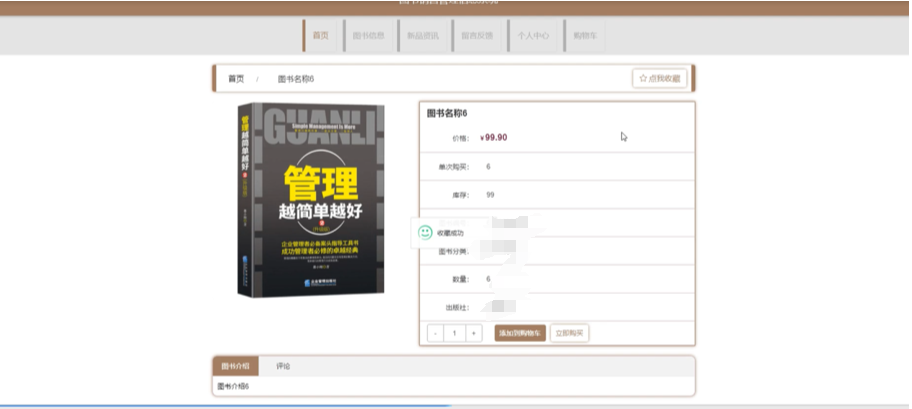
Task: Click the blue progress bar at bottom
Action: pos(226,406)
